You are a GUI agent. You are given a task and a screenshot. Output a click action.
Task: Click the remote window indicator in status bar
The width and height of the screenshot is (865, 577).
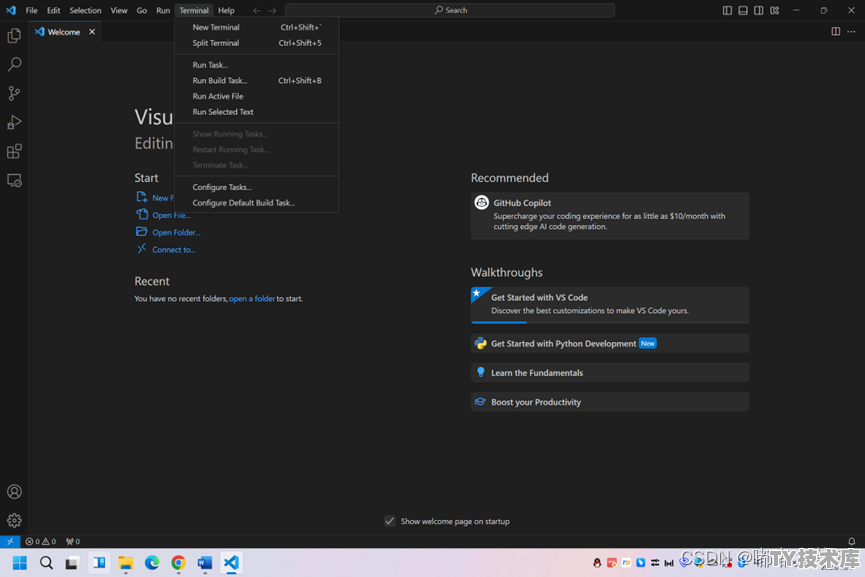(x=10, y=541)
